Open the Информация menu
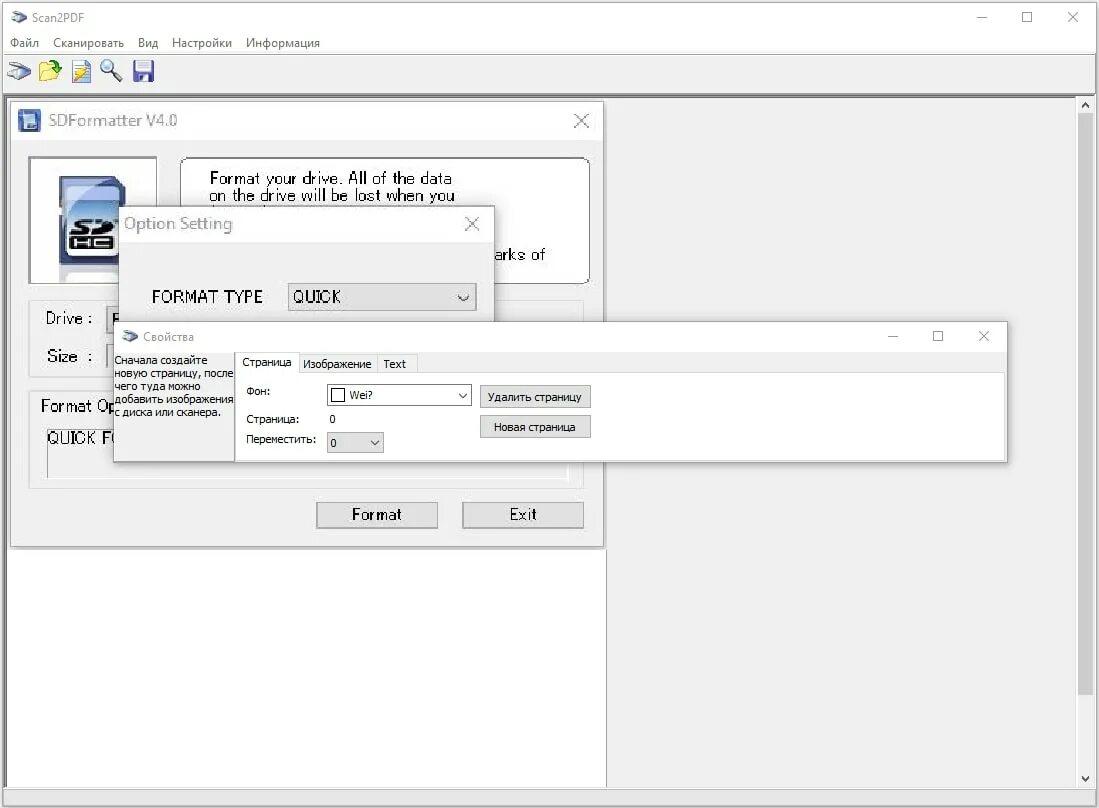 click(x=282, y=43)
